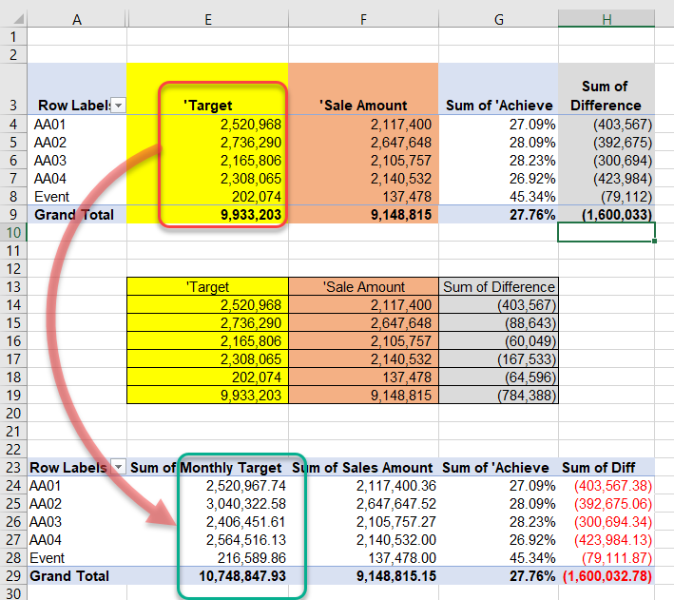Click row 29 header number
Viewport: 674px width, 600px height.
pos(14,577)
